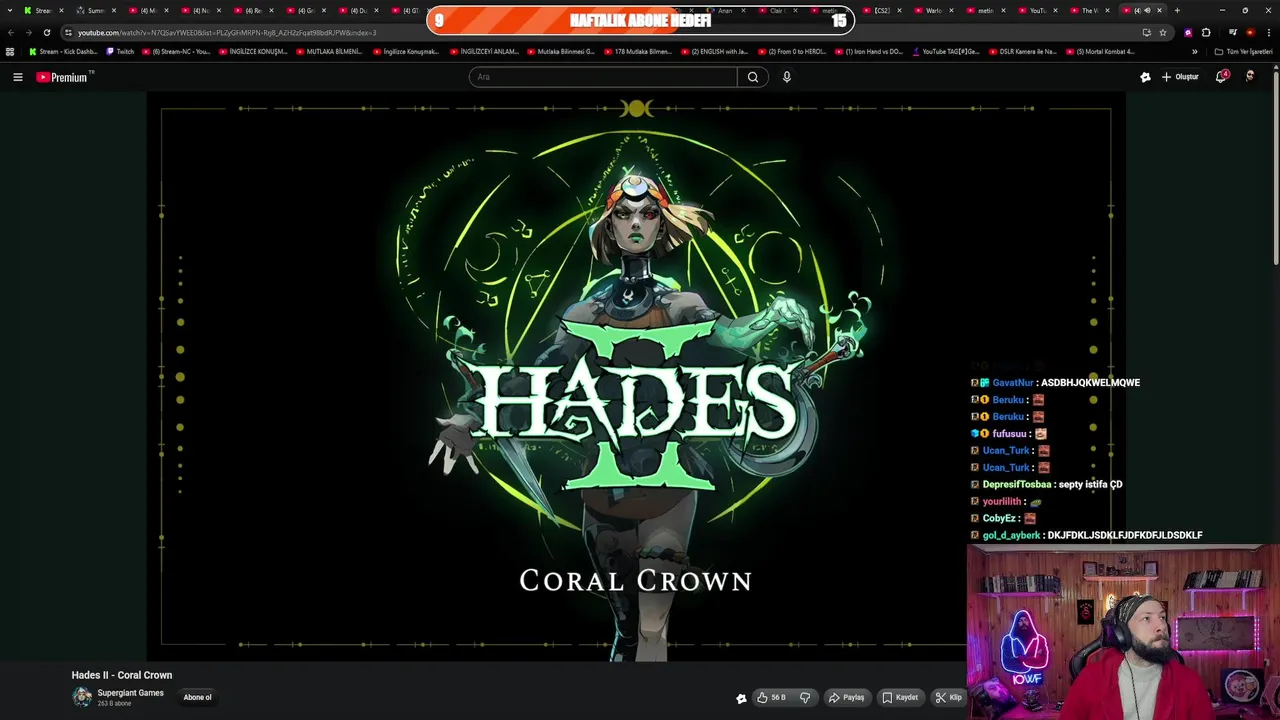Image resolution: width=1280 pixels, height=720 pixels.
Task: Open the YouTube hamburger guide menu
Action: [x=17, y=77]
